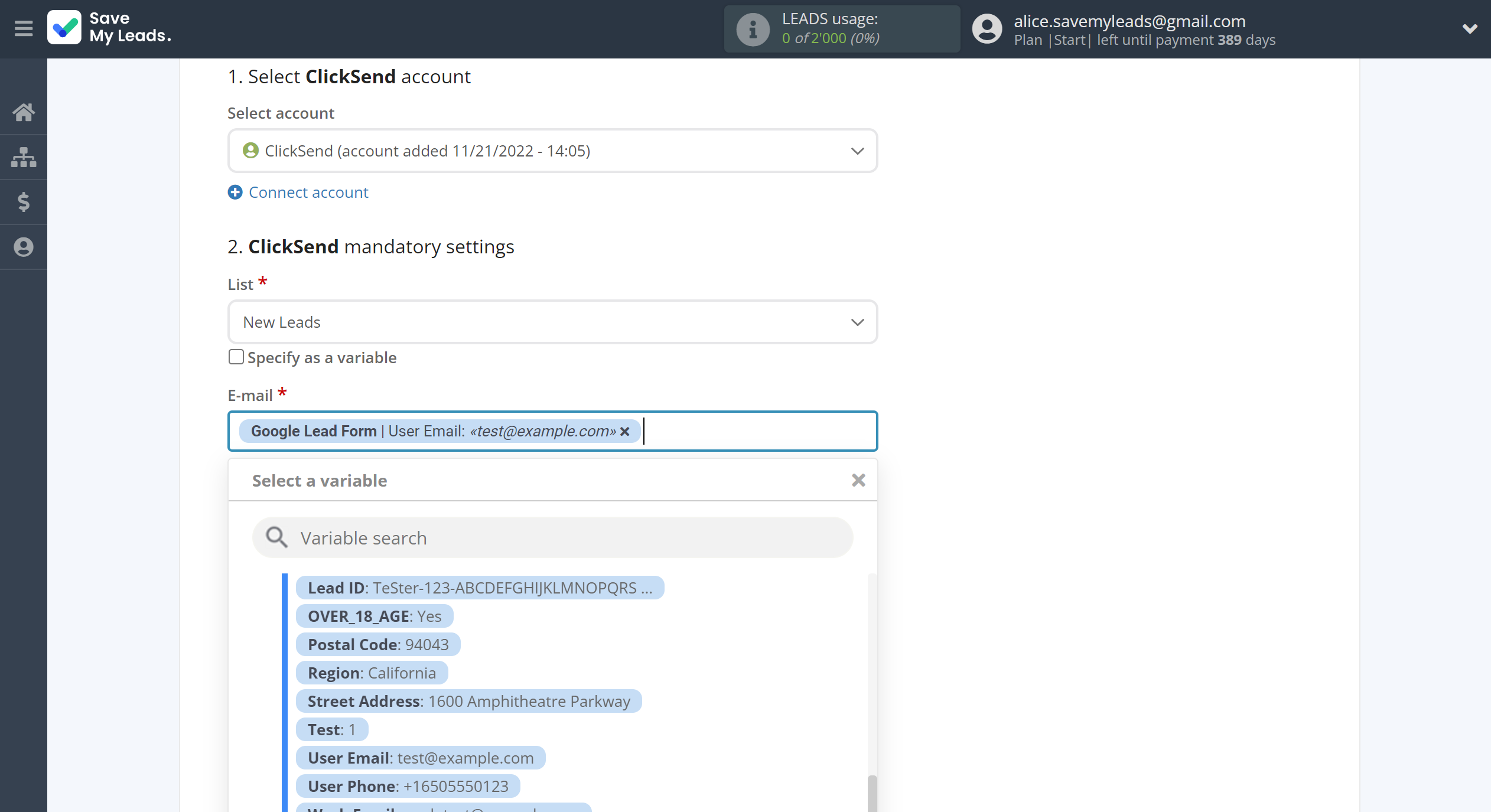Open the Billing dollar sidebar icon
The height and width of the screenshot is (812, 1491).
click(24, 202)
